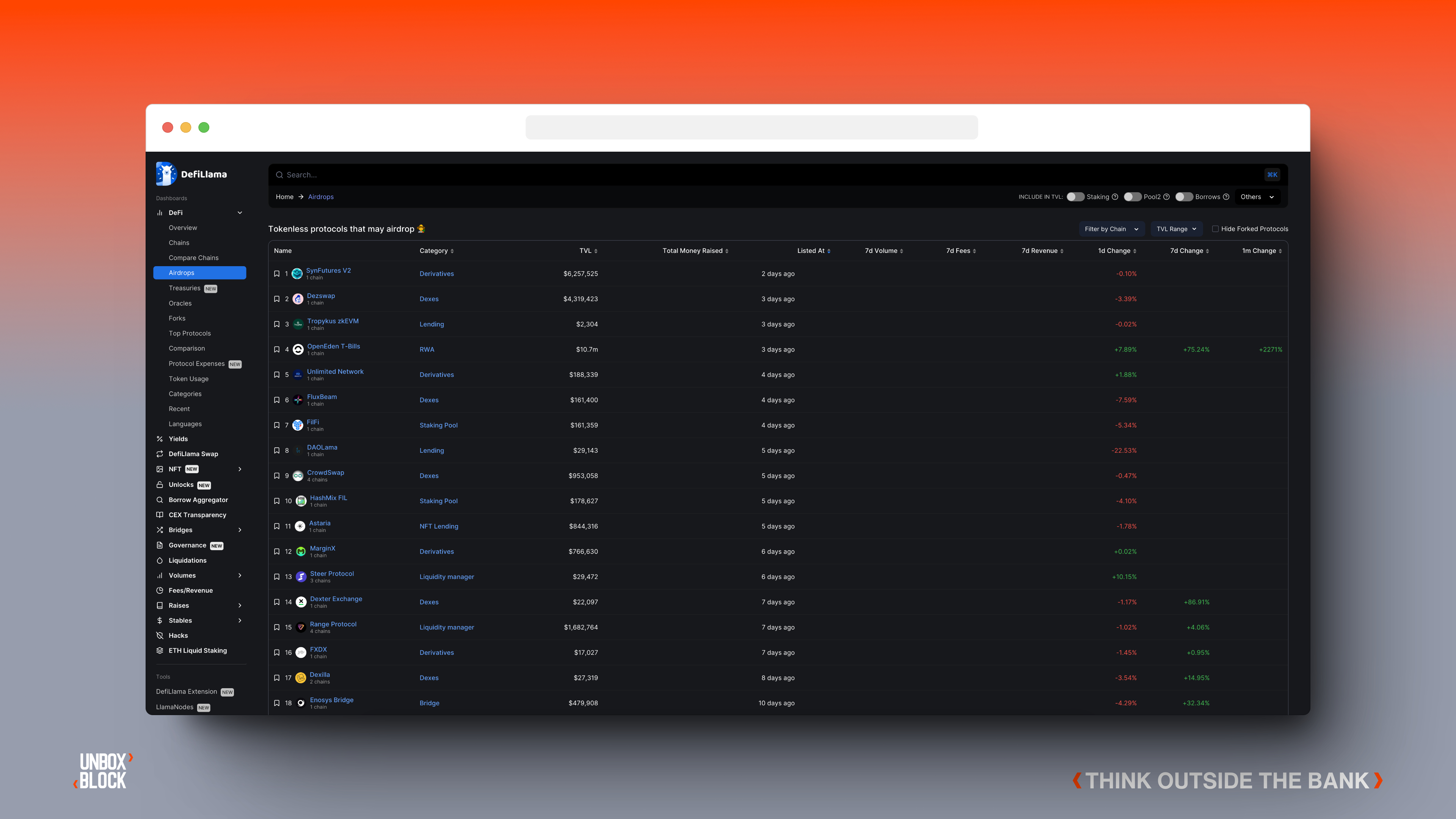The width and height of the screenshot is (1456, 819).
Task: Click the Liquidations droplet icon
Action: [x=160, y=561]
